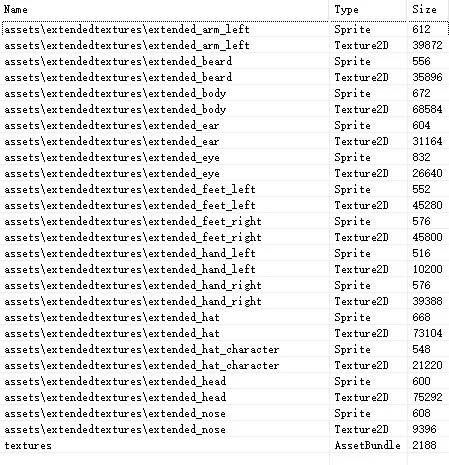Select extended_feet_right Texture2D row
Screen dimensions: 449x465
224,237
